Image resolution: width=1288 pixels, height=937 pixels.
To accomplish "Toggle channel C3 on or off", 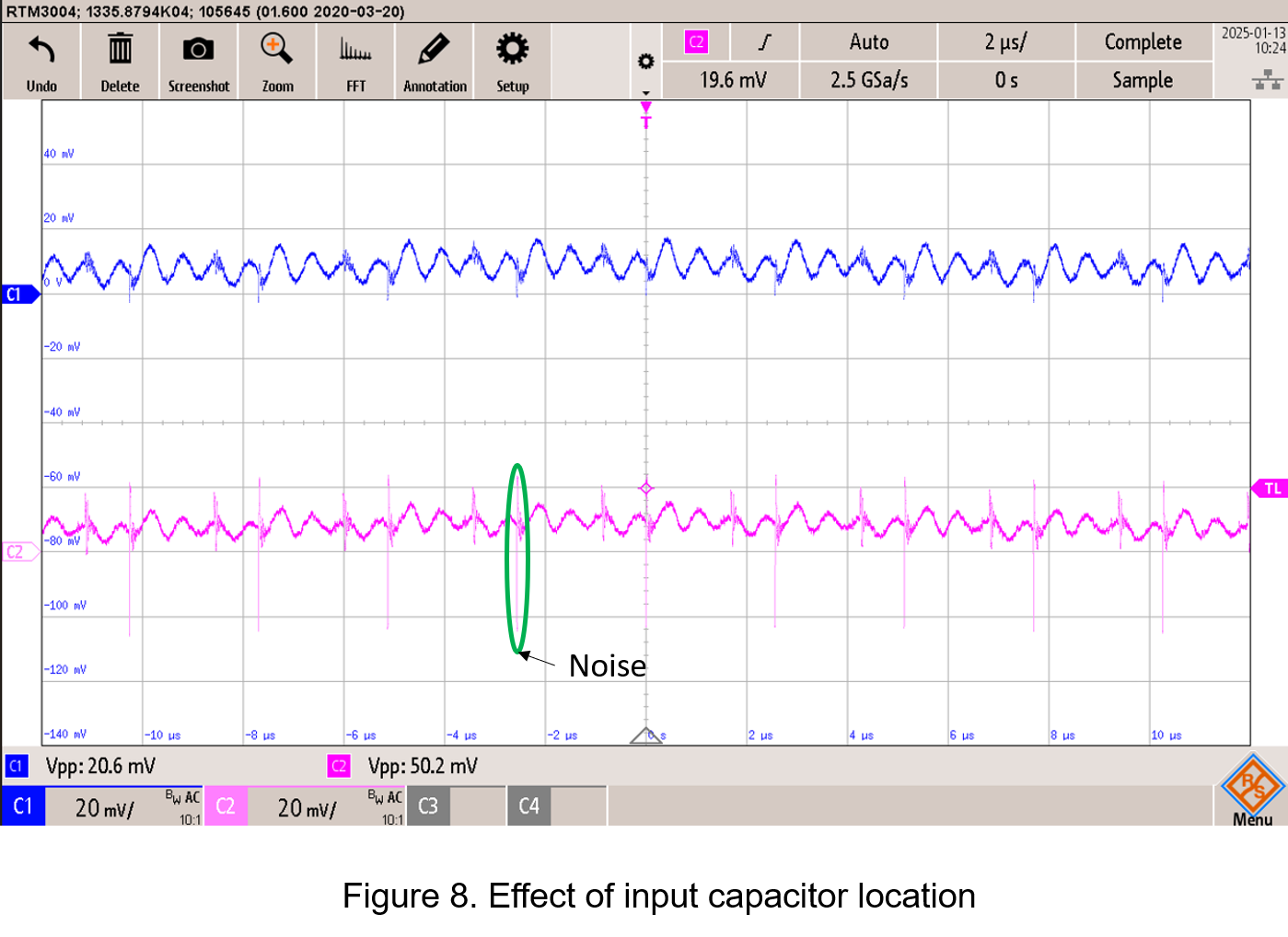I will point(428,806).
